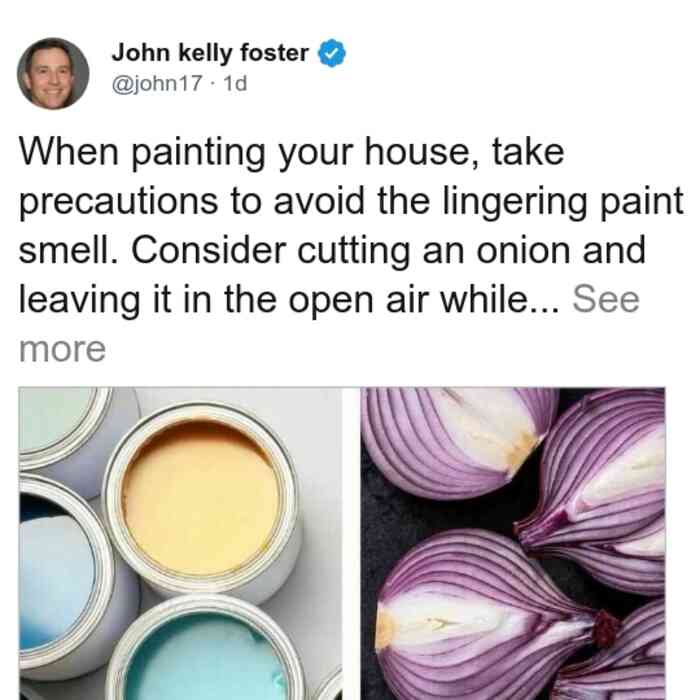Viewport: 700px width, 700px height.
Task: Open the John kelly foster display name
Action: (x=210, y=53)
